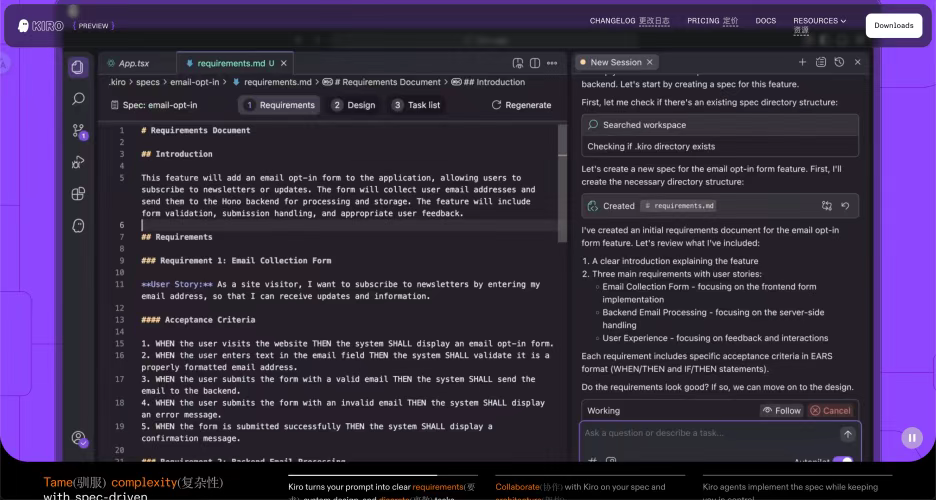Image resolution: width=936 pixels, height=500 pixels.
Task: Click the chat history clock icon
Action: (839, 62)
